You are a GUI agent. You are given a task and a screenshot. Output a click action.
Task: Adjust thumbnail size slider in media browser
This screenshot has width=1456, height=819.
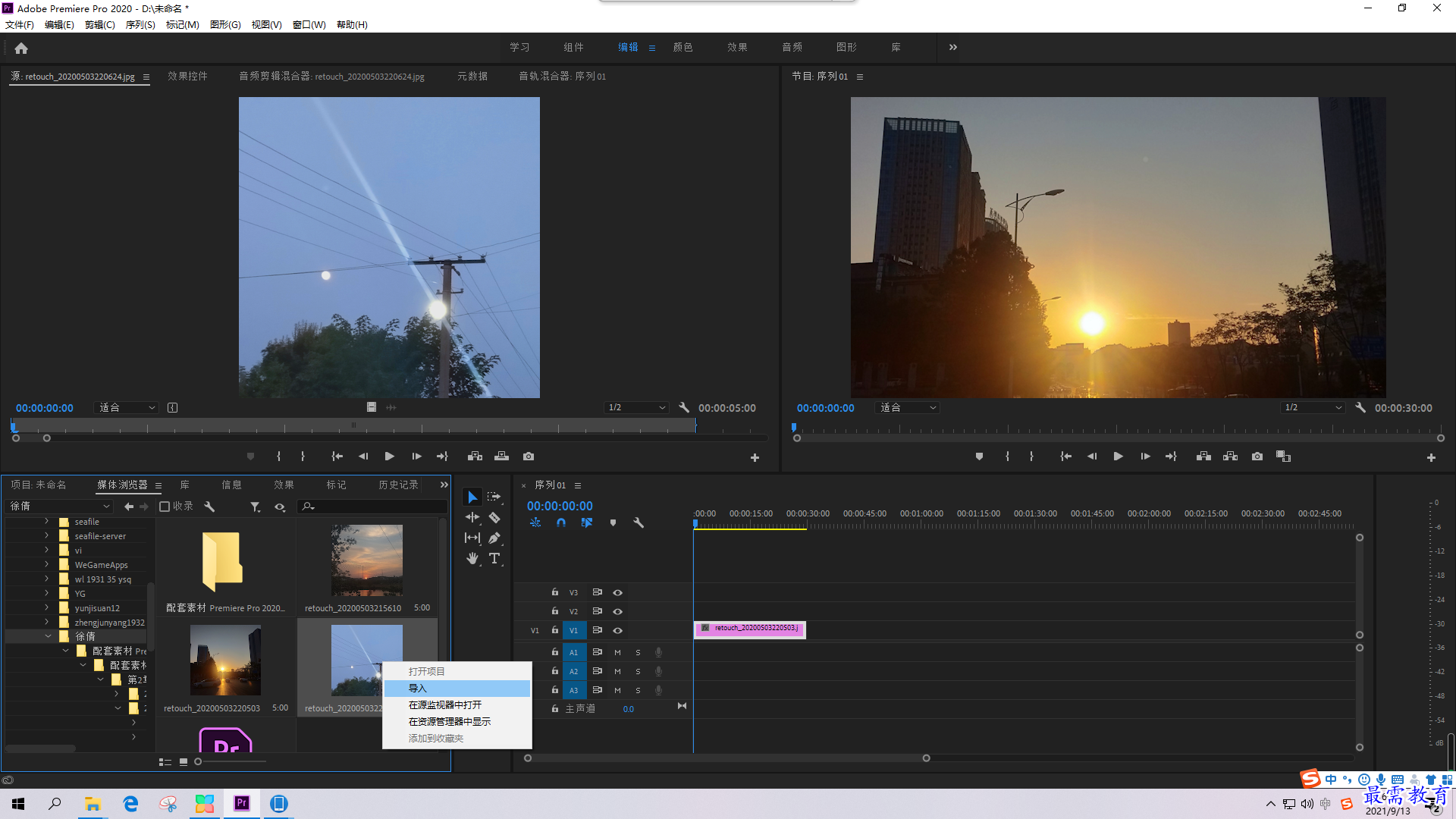tap(198, 761)
